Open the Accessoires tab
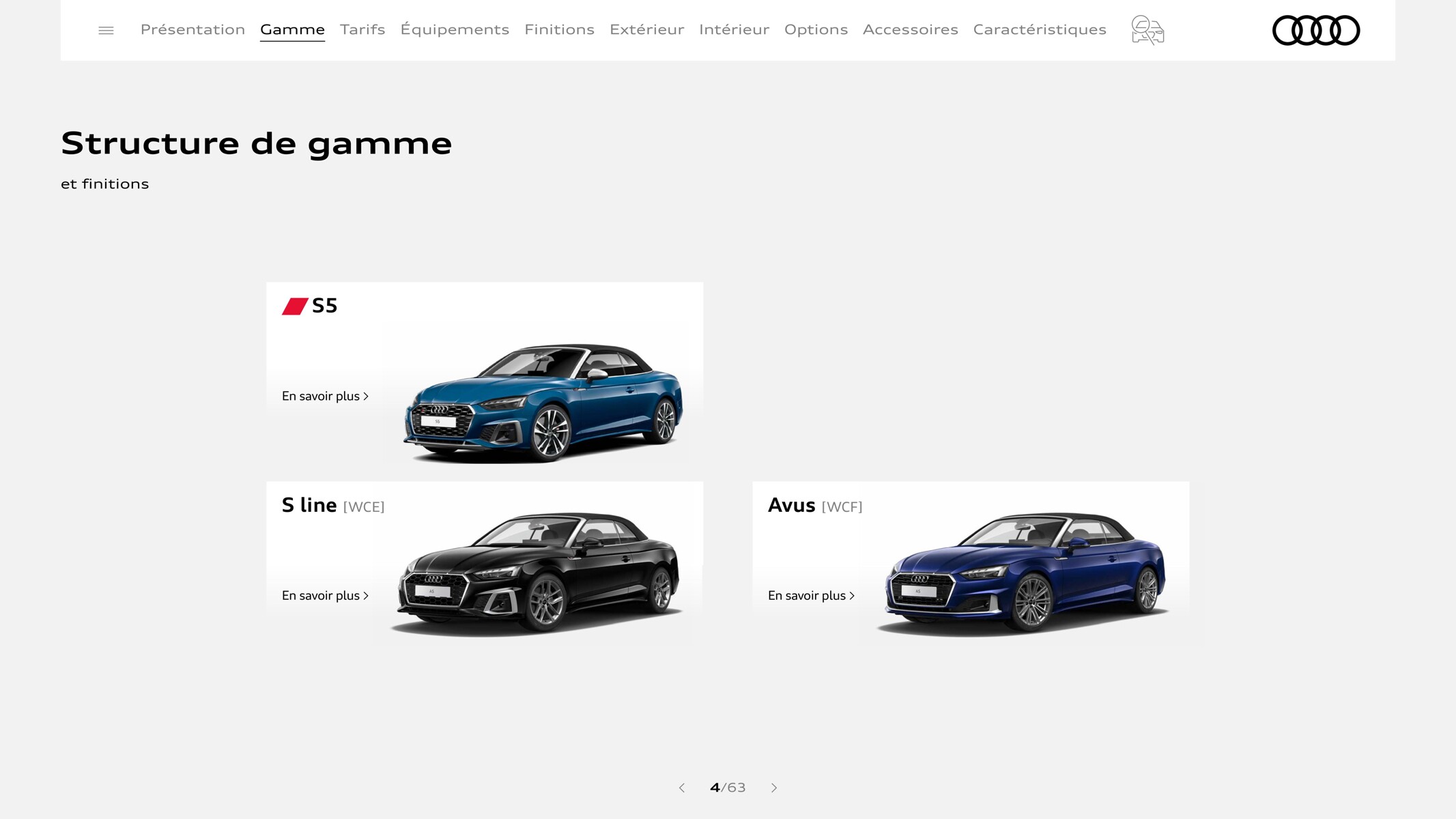 pos(910,29)
